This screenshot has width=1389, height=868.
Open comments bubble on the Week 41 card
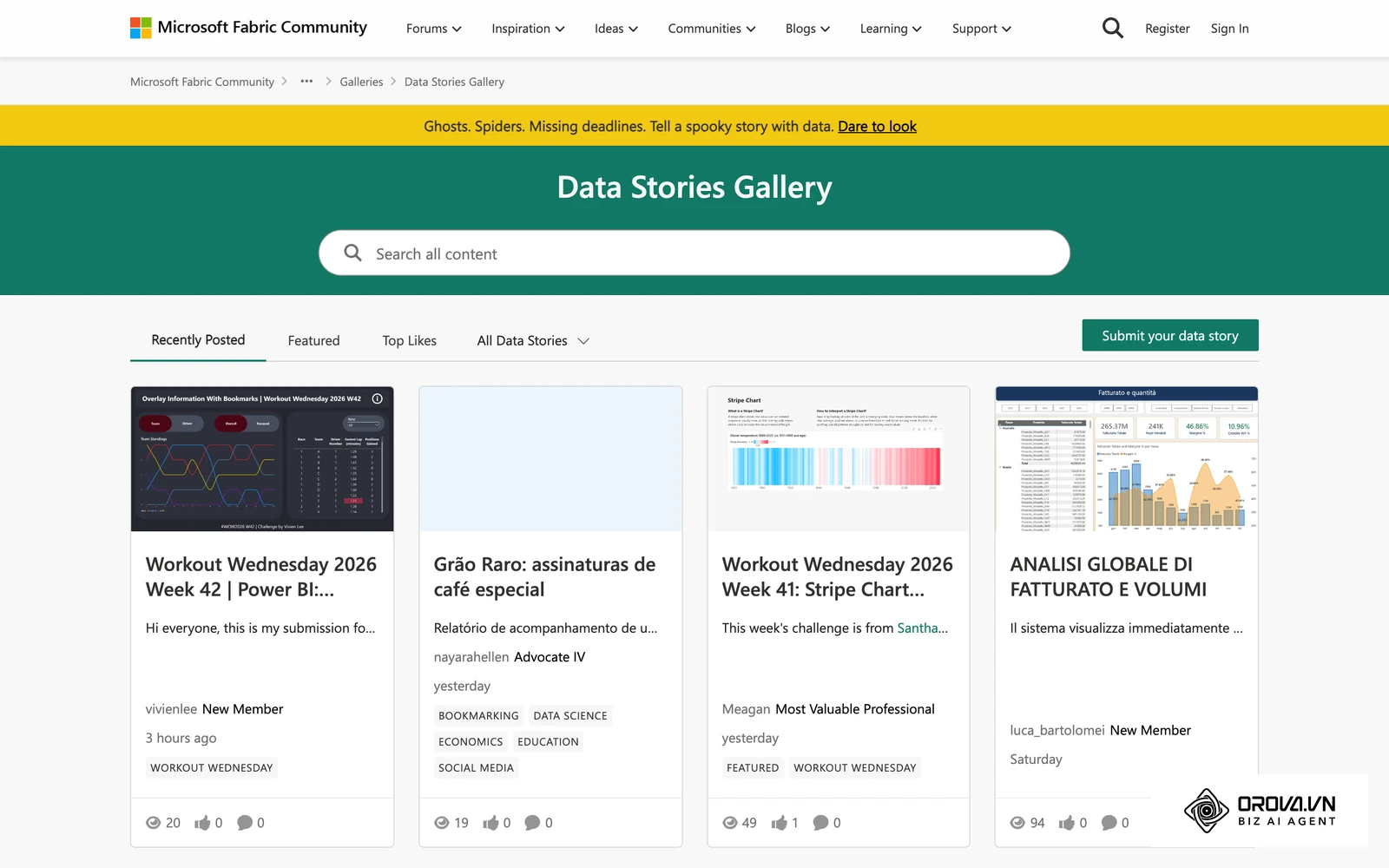(821, 822)
